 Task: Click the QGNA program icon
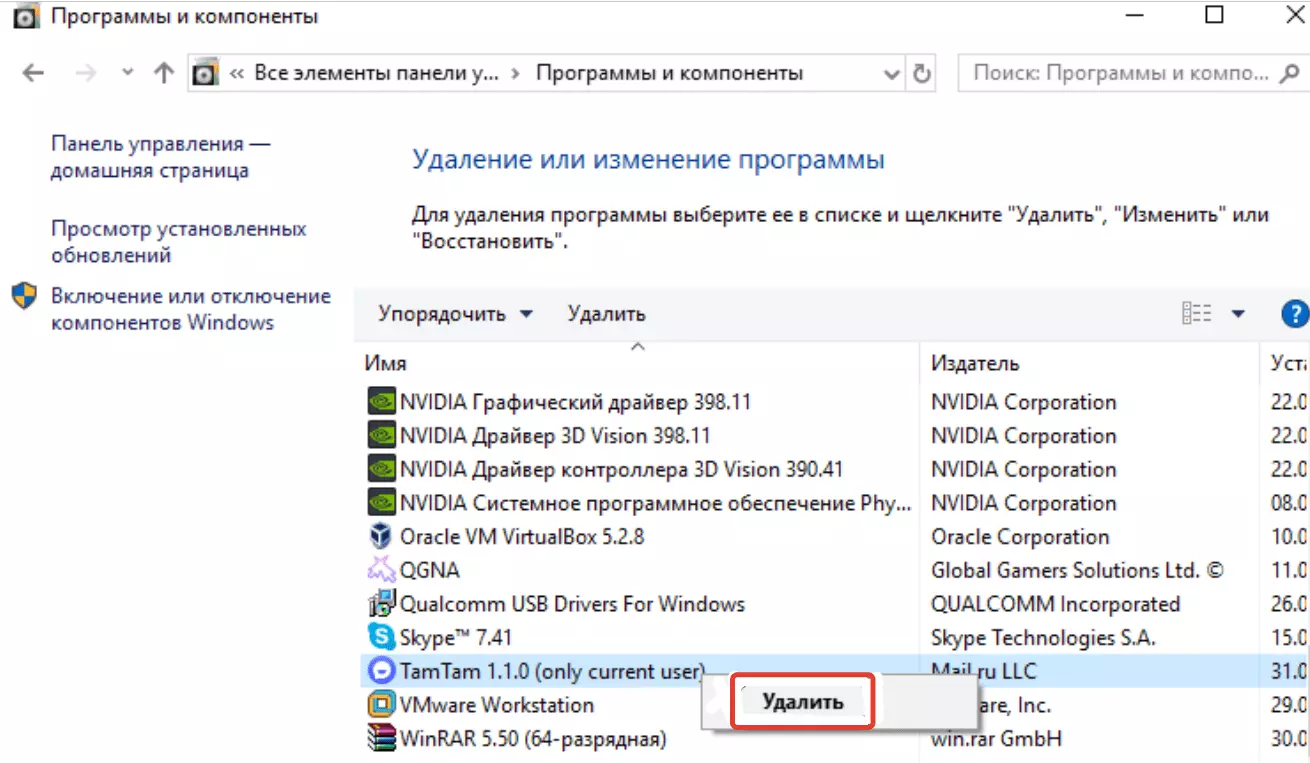coord(381,570)
